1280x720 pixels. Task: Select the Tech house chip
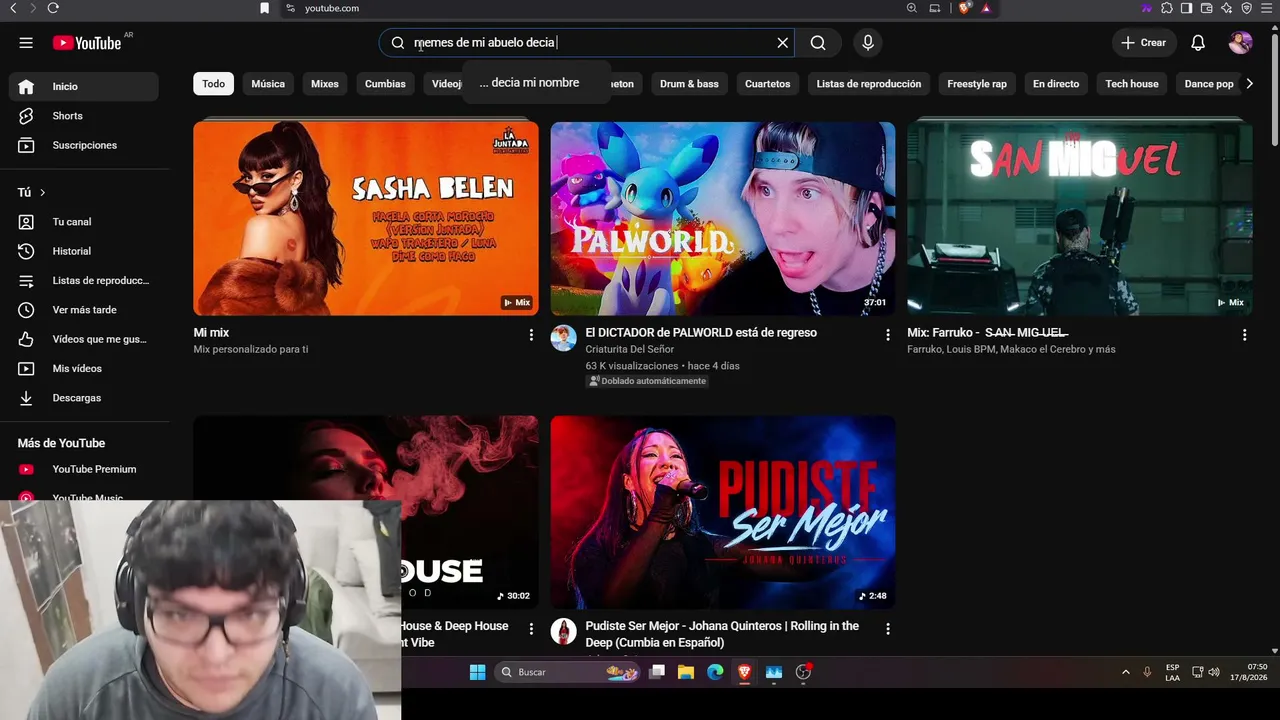pos(1132,84)
